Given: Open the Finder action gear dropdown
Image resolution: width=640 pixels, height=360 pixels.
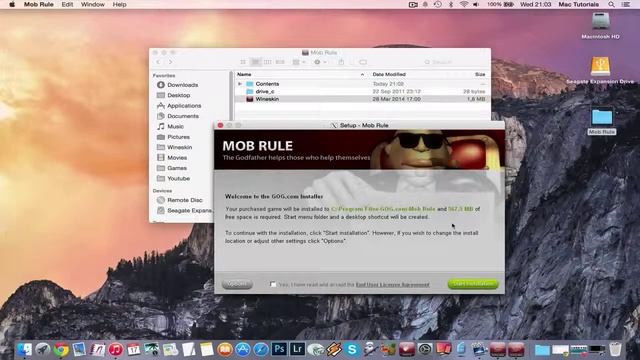Looking at the screenshot, I should click(x=320, y=62).
